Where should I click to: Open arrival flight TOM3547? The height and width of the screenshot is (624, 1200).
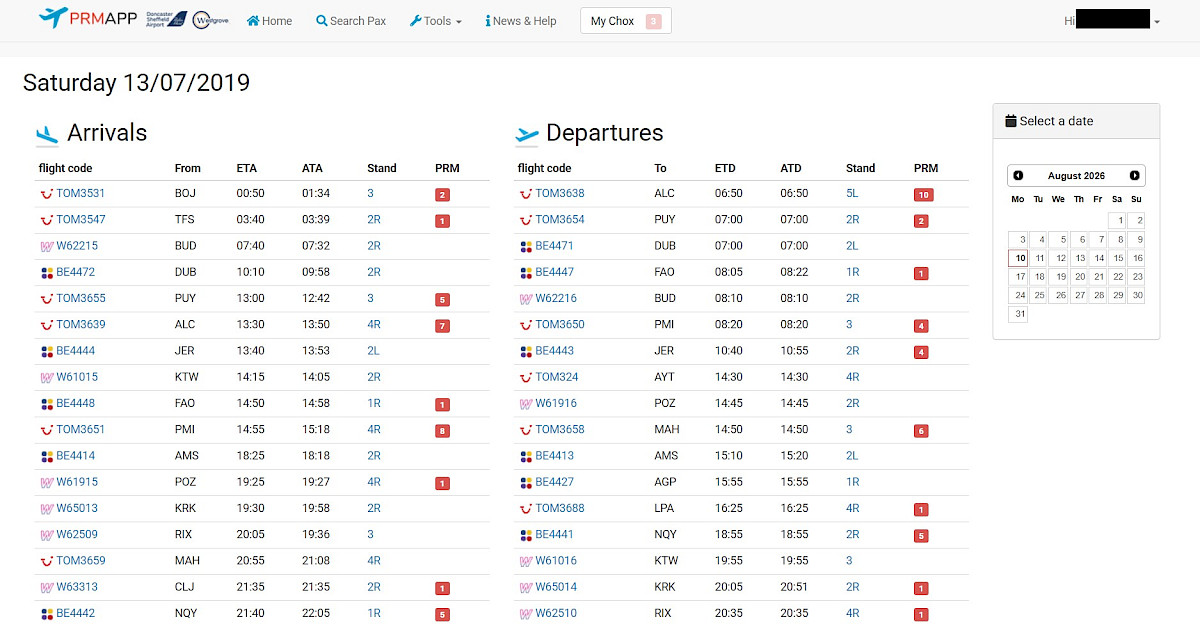[80, 219]
